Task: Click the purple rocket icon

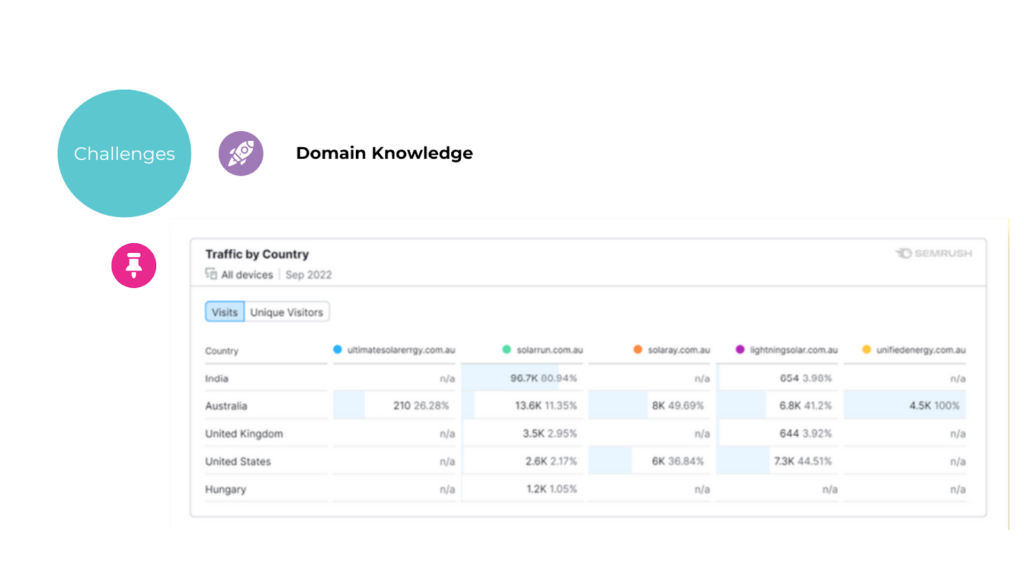Action: coord(241,153)
